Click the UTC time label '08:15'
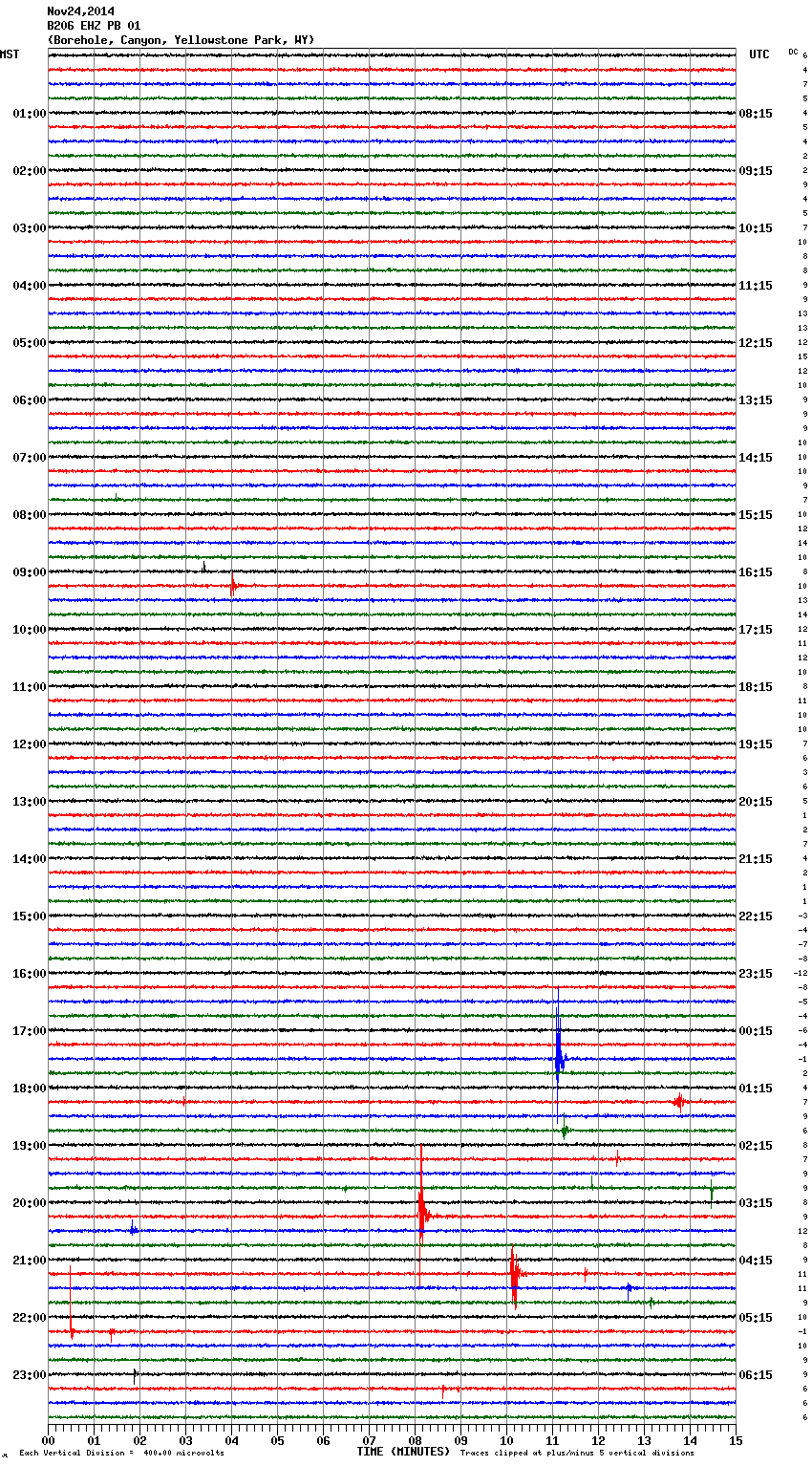 (756, 114)
